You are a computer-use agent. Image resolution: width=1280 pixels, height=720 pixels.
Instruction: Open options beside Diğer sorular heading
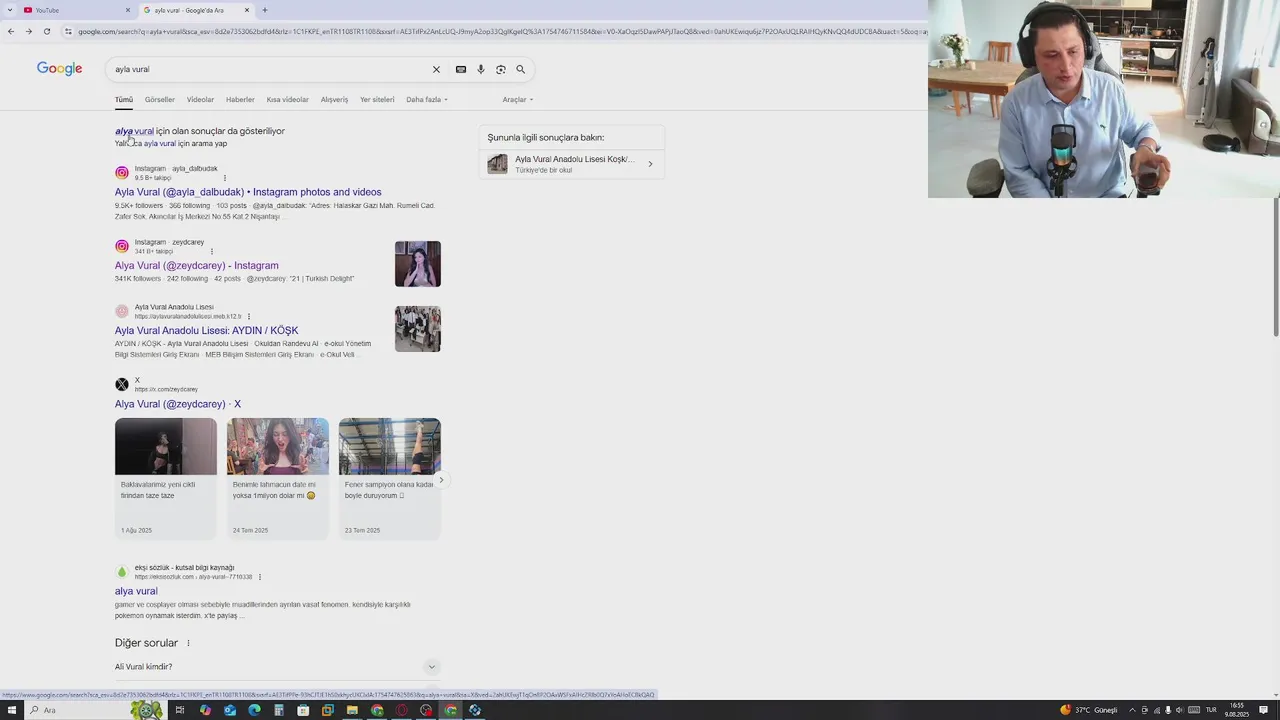point(188,643)
